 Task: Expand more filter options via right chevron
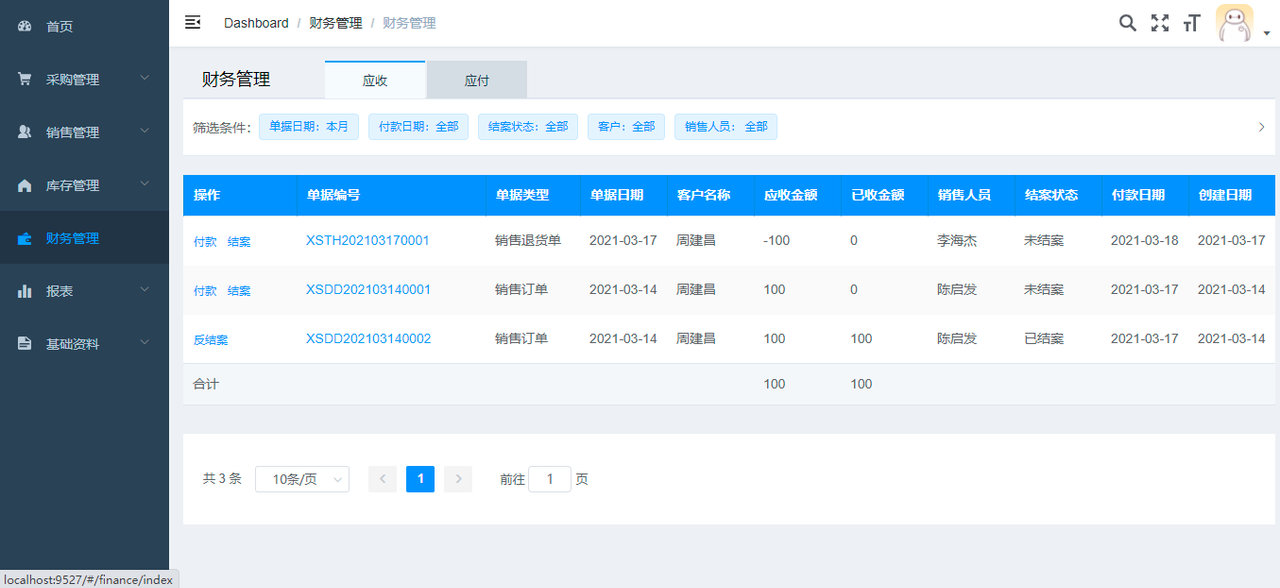[1261, 127]
